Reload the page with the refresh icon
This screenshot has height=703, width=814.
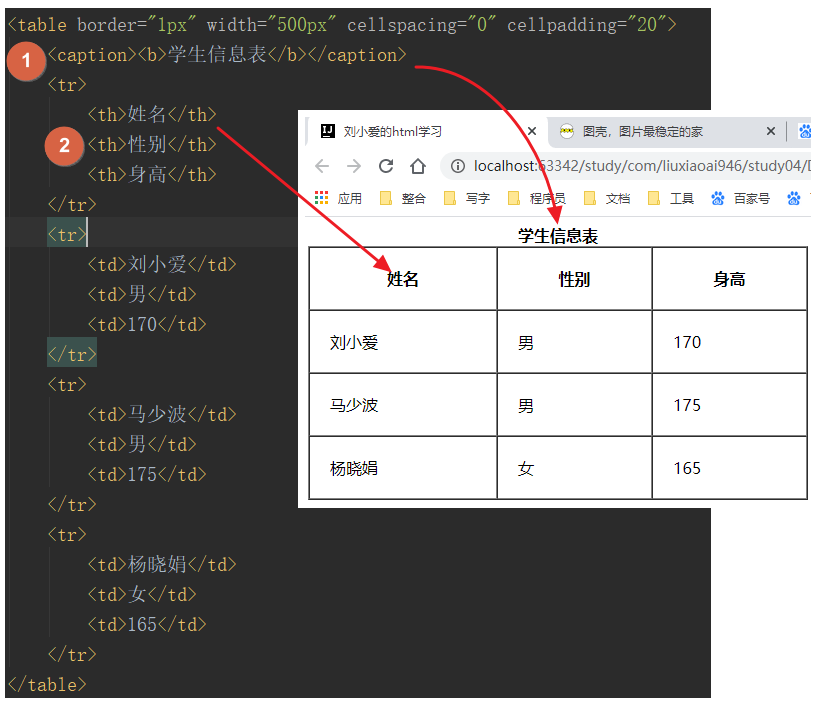click(386, 166)
